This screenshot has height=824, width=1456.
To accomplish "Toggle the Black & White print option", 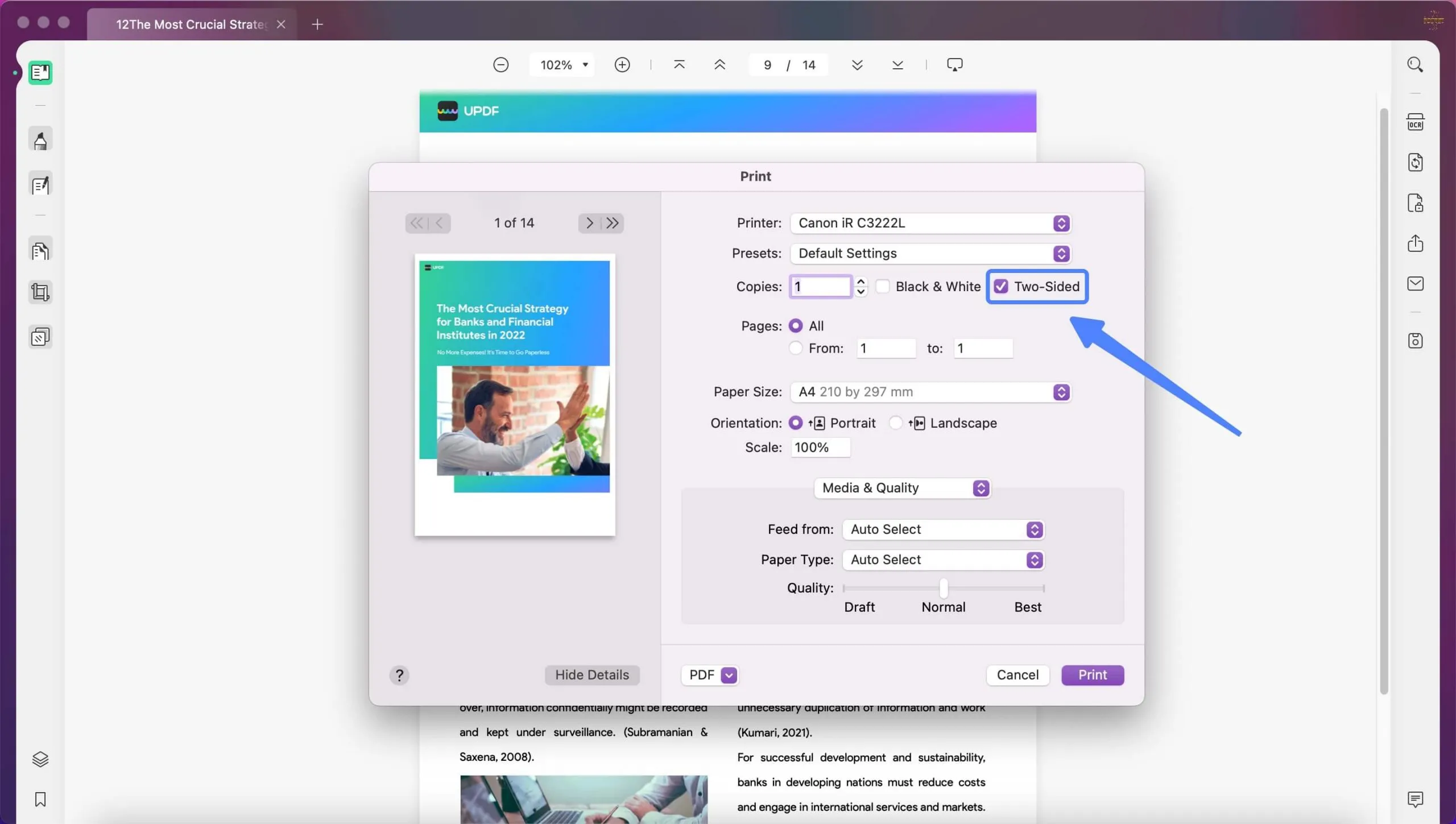I will pos(881,286).
